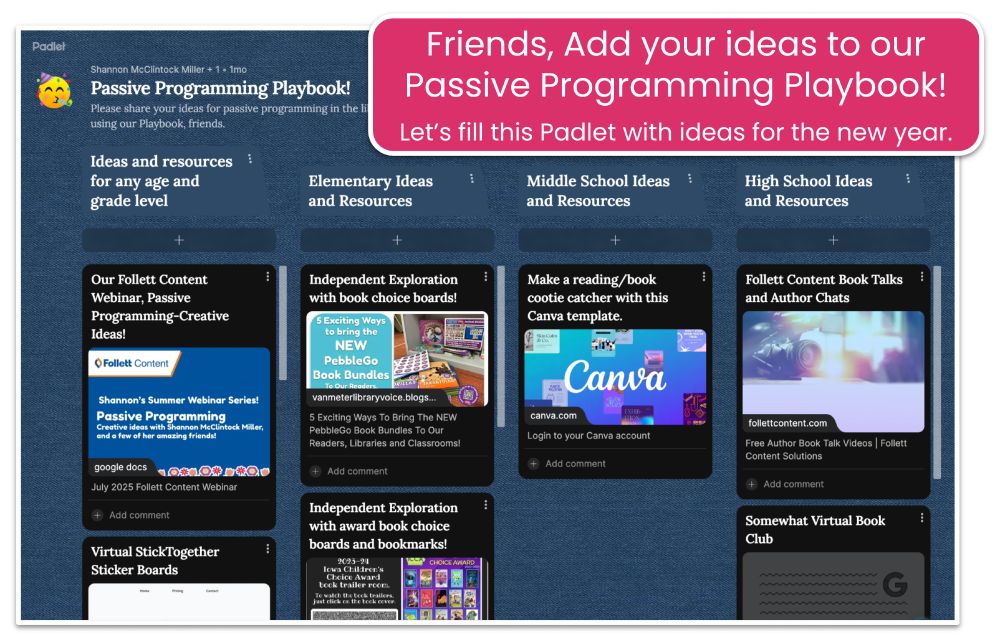Open the Iowa Children's Choice Award thumbnail
The width and height of the screenshot is (1000, 637).
click(x=397, y=589)
